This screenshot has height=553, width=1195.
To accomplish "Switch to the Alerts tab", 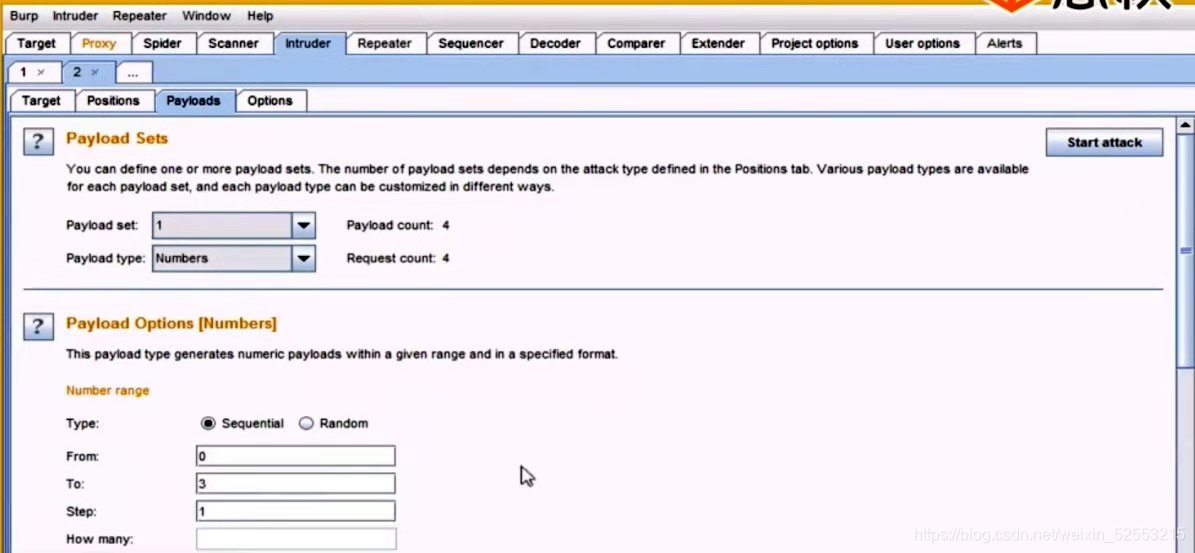I will tap(1004, 43).
